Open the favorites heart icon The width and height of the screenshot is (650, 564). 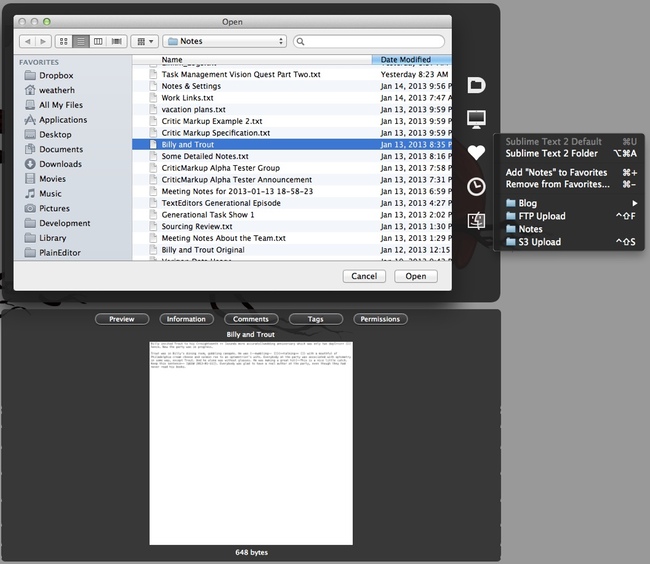click(476, 152)
